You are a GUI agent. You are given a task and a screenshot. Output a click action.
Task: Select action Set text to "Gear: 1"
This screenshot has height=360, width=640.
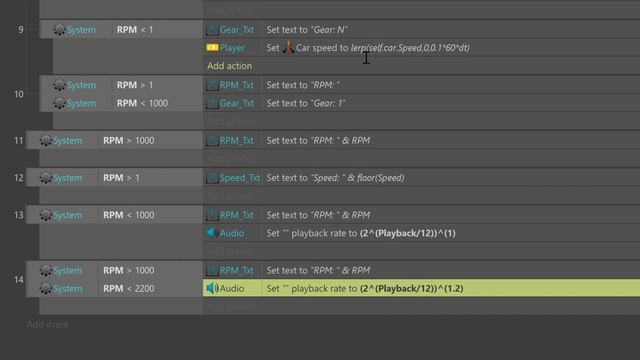[x=306, y=103]
